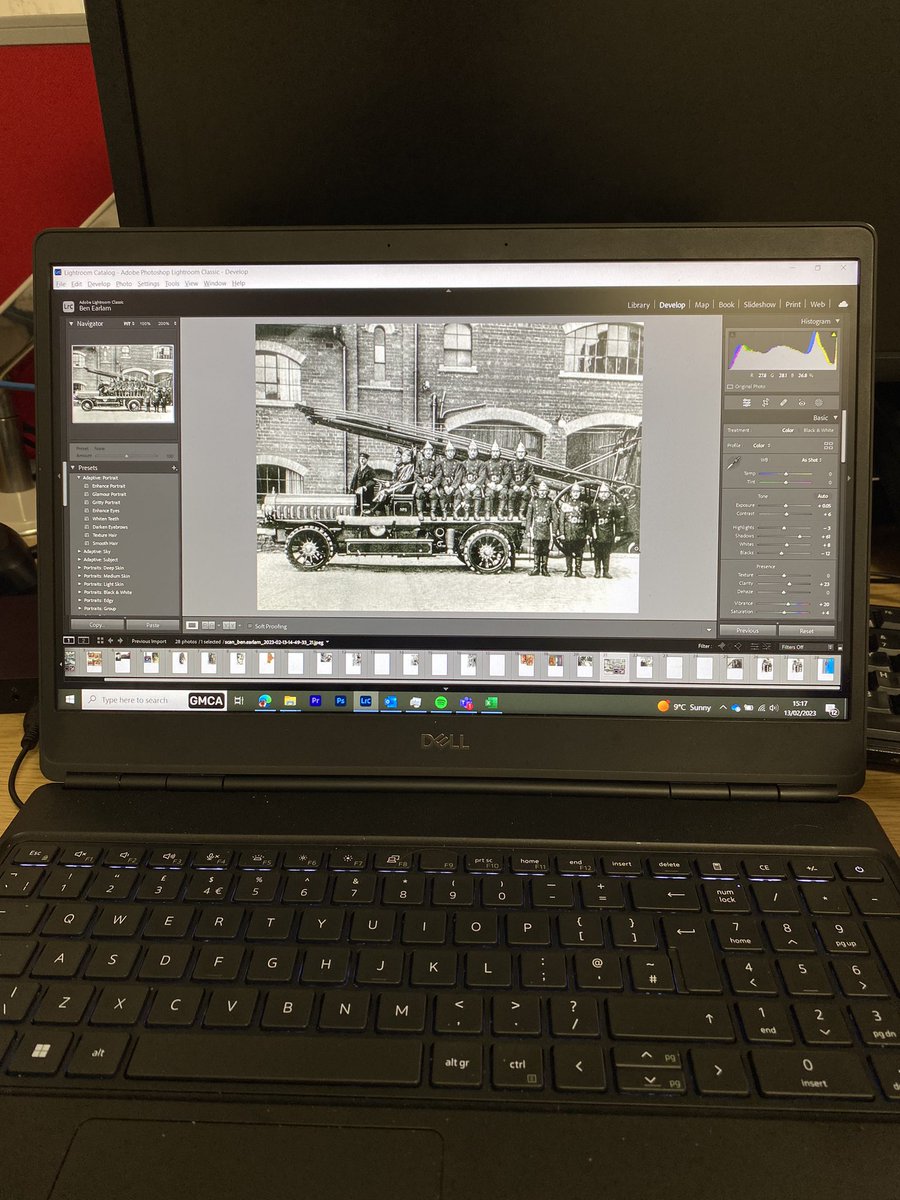Toggle the highlight clipping indicator in the histogram
This screenshot has height=1200, width=900.
pyautogui.click(x=834, y=334)
